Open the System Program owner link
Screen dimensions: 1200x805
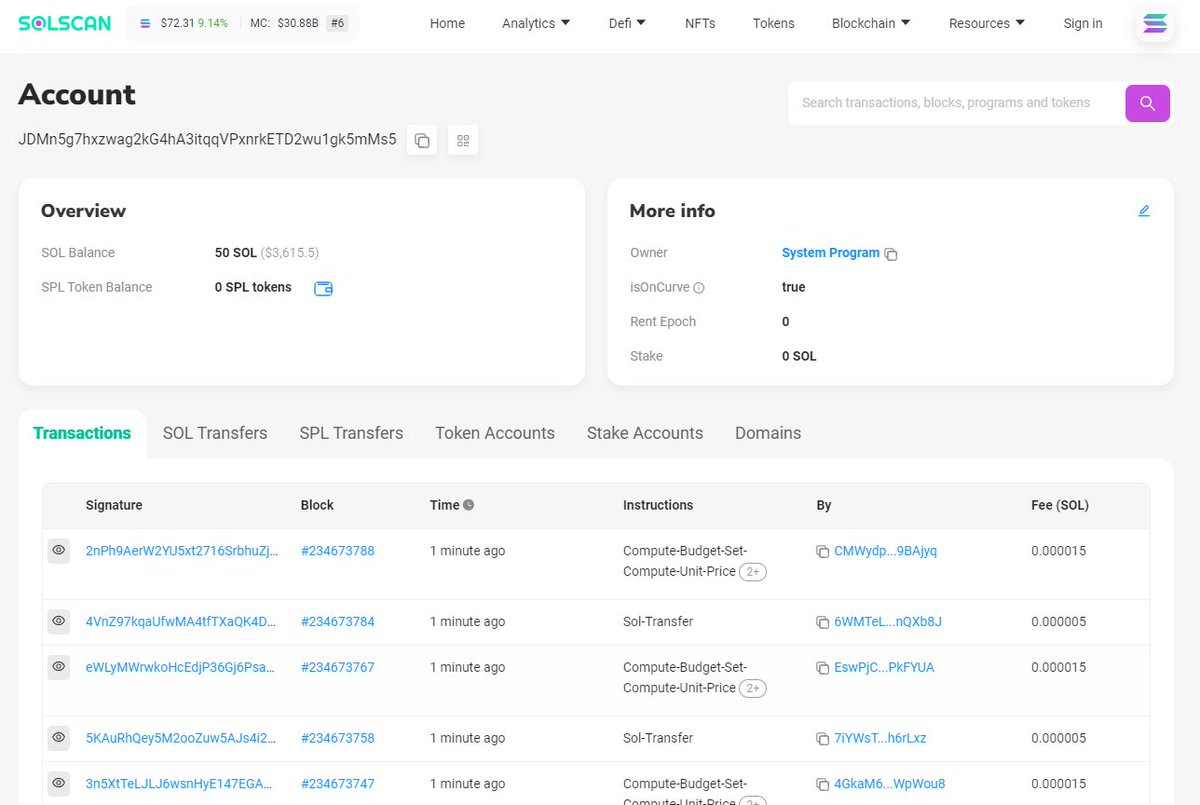[831, 253]
